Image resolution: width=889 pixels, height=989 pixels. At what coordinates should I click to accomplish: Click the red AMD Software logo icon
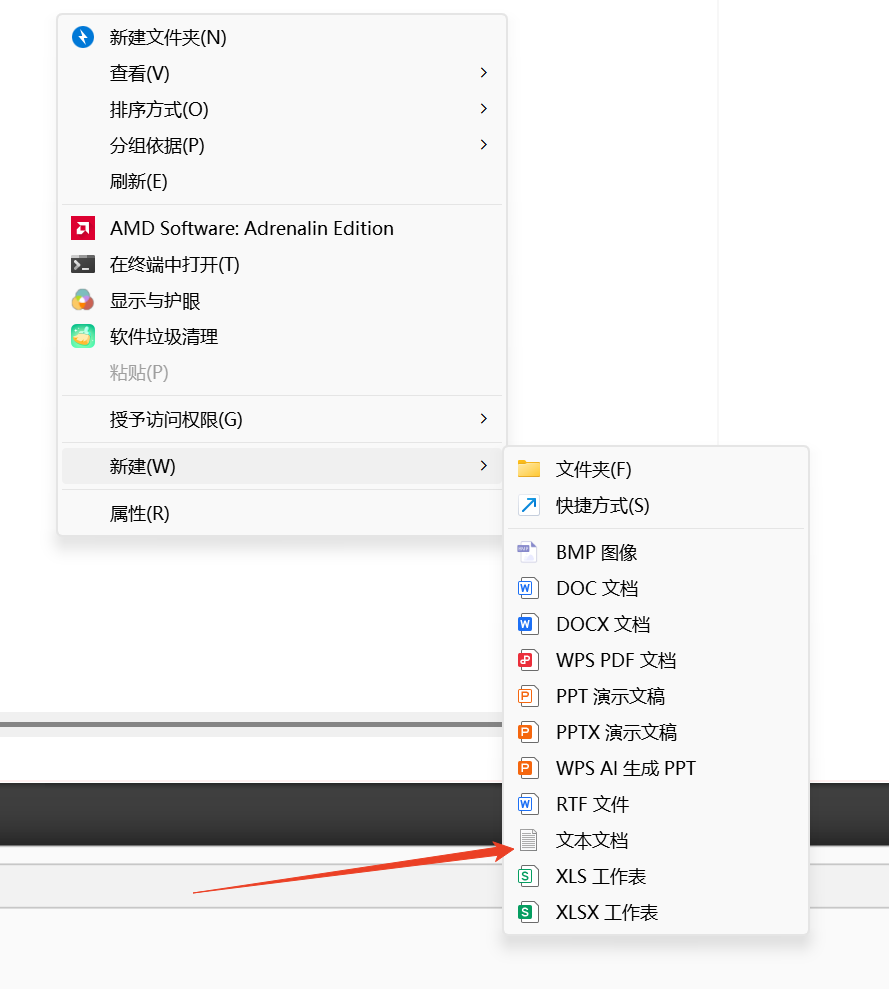(x=83, y=228)
